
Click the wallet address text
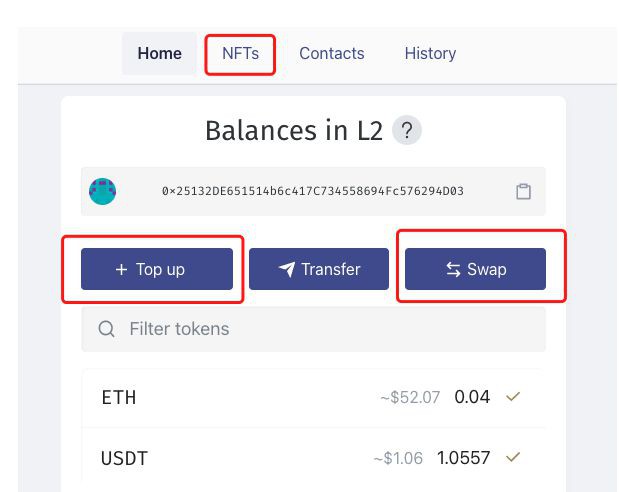(313, 192)
